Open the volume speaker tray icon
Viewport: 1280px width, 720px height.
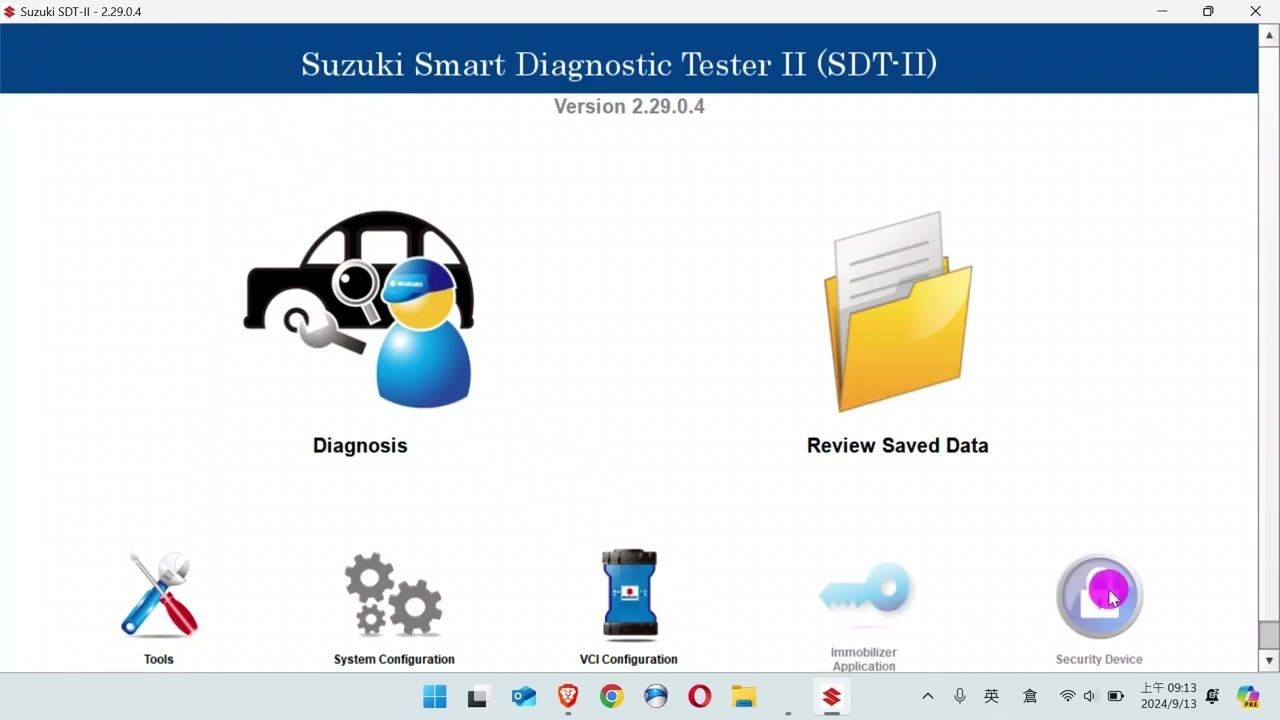pyautogui.click(x=1091, y=697)
